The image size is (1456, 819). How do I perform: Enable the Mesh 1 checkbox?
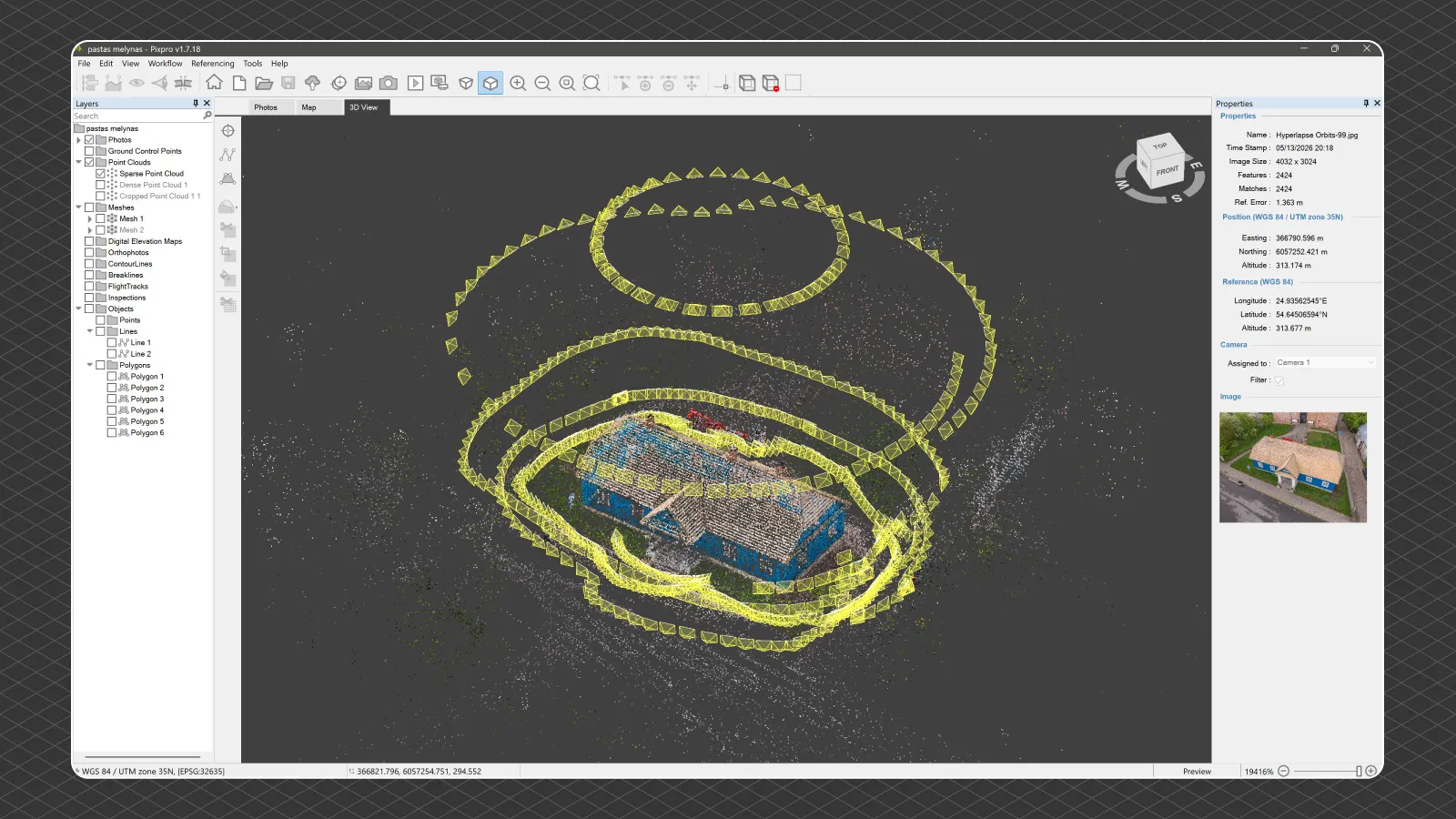coord(100,218)
